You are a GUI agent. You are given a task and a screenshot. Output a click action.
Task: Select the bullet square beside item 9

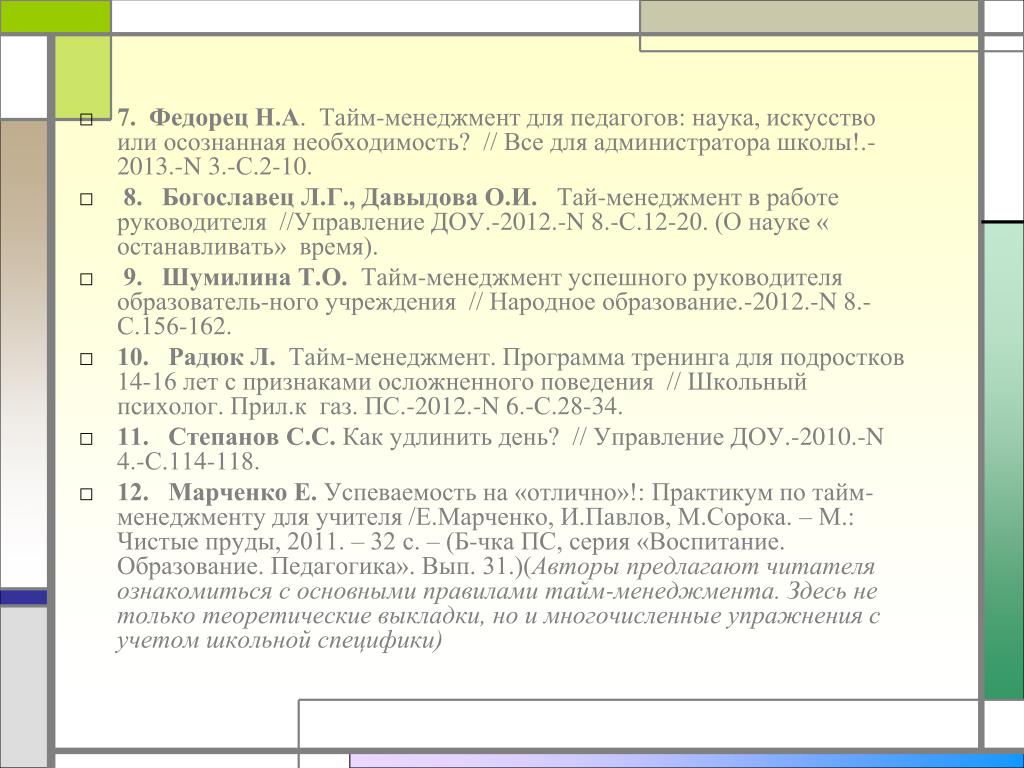(x=86, y=280)
